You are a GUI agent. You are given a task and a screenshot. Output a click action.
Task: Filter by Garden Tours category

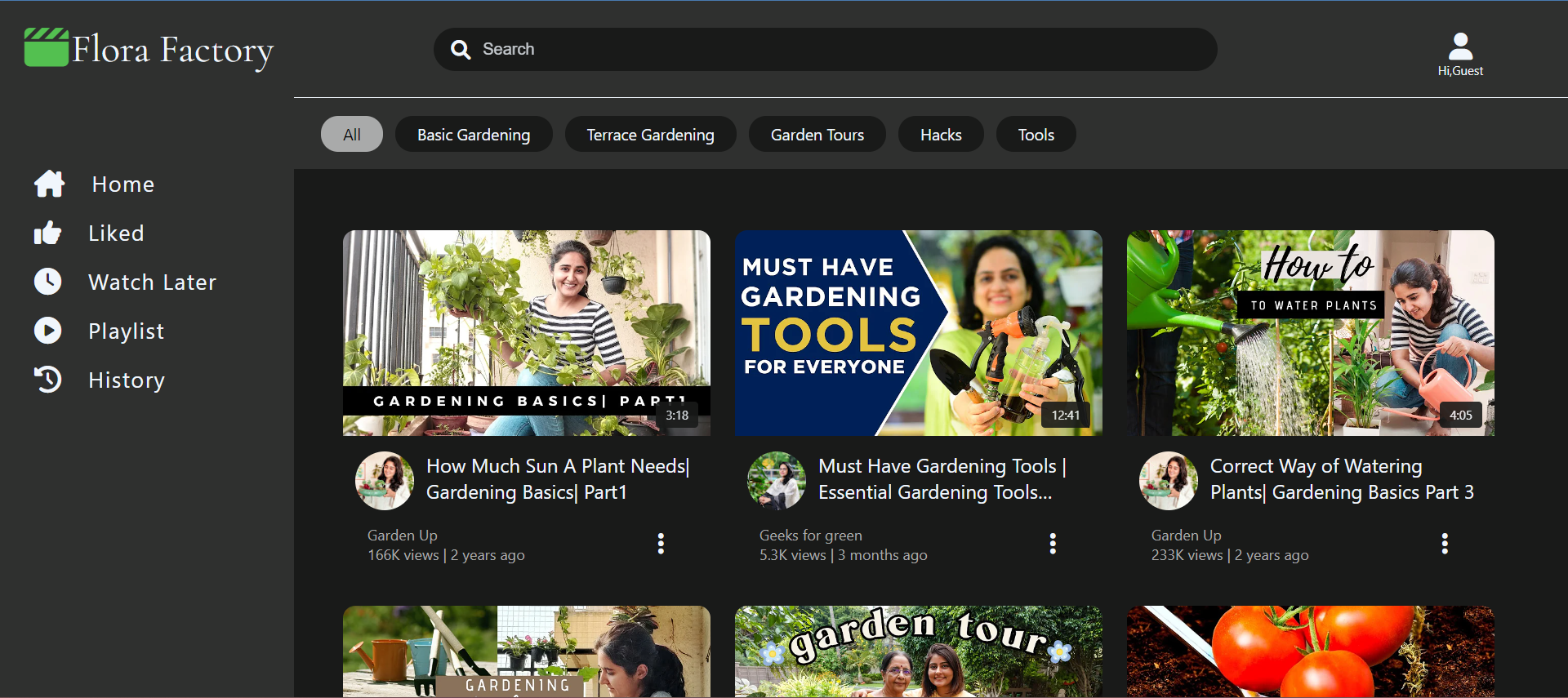tap(817, 135)
